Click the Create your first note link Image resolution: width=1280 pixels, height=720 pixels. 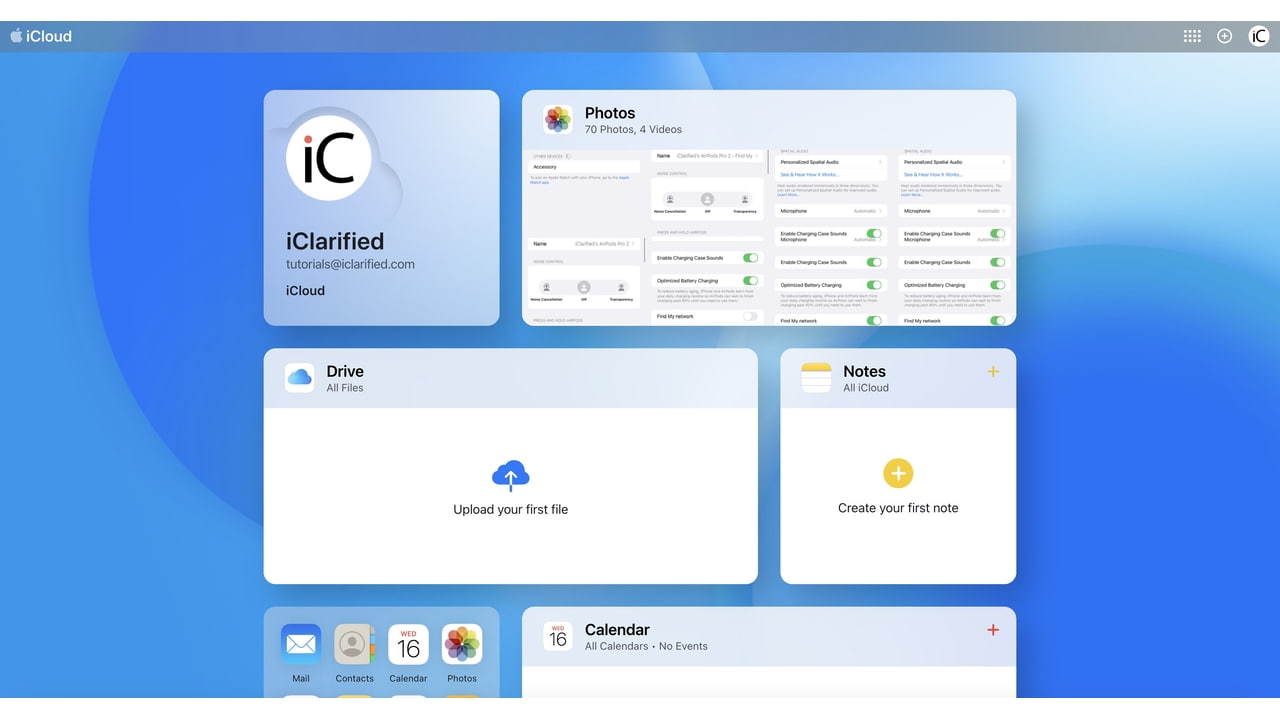point(897,507)
